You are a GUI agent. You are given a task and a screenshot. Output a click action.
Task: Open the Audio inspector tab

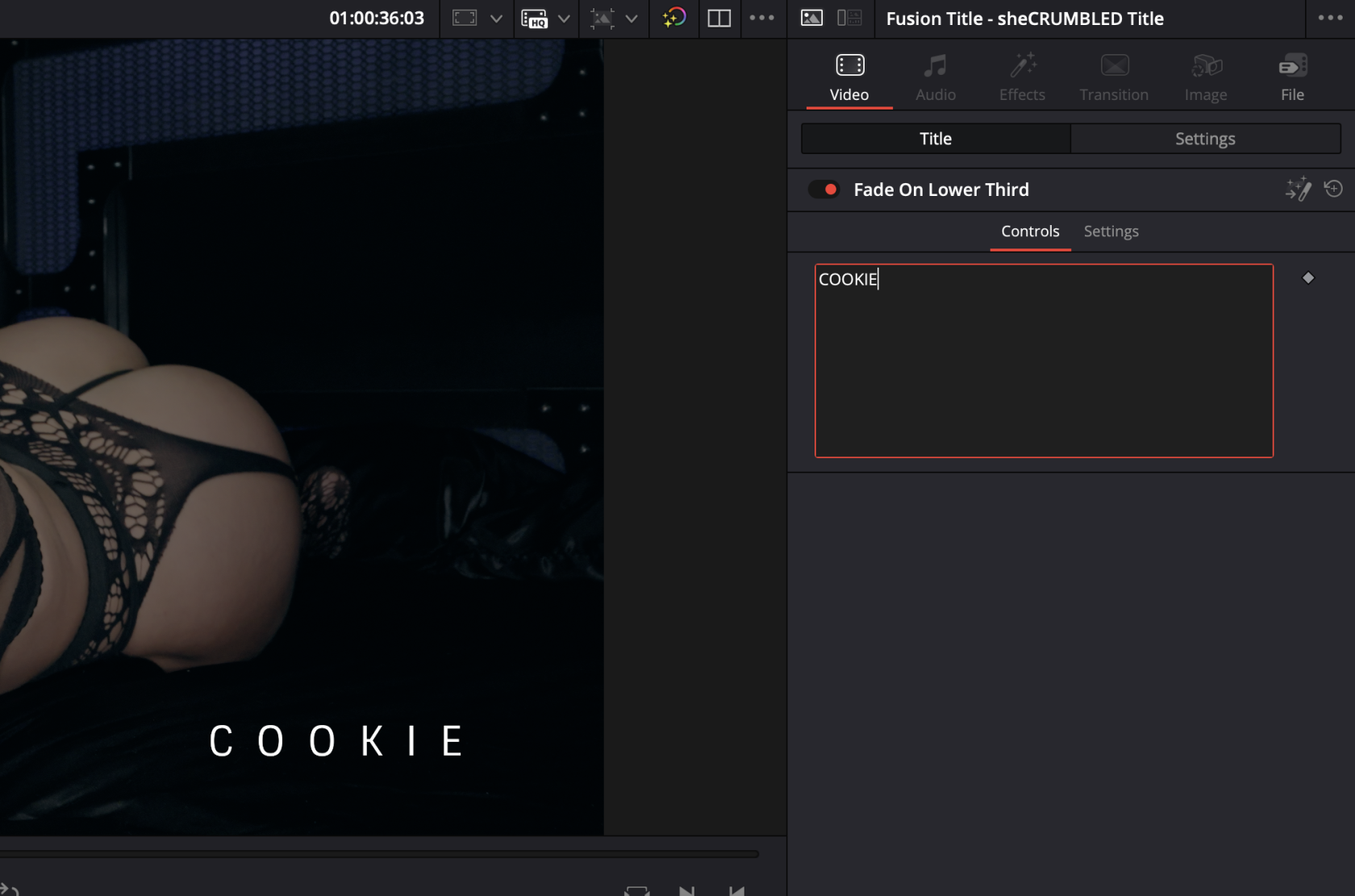click(x=936, y=77)
